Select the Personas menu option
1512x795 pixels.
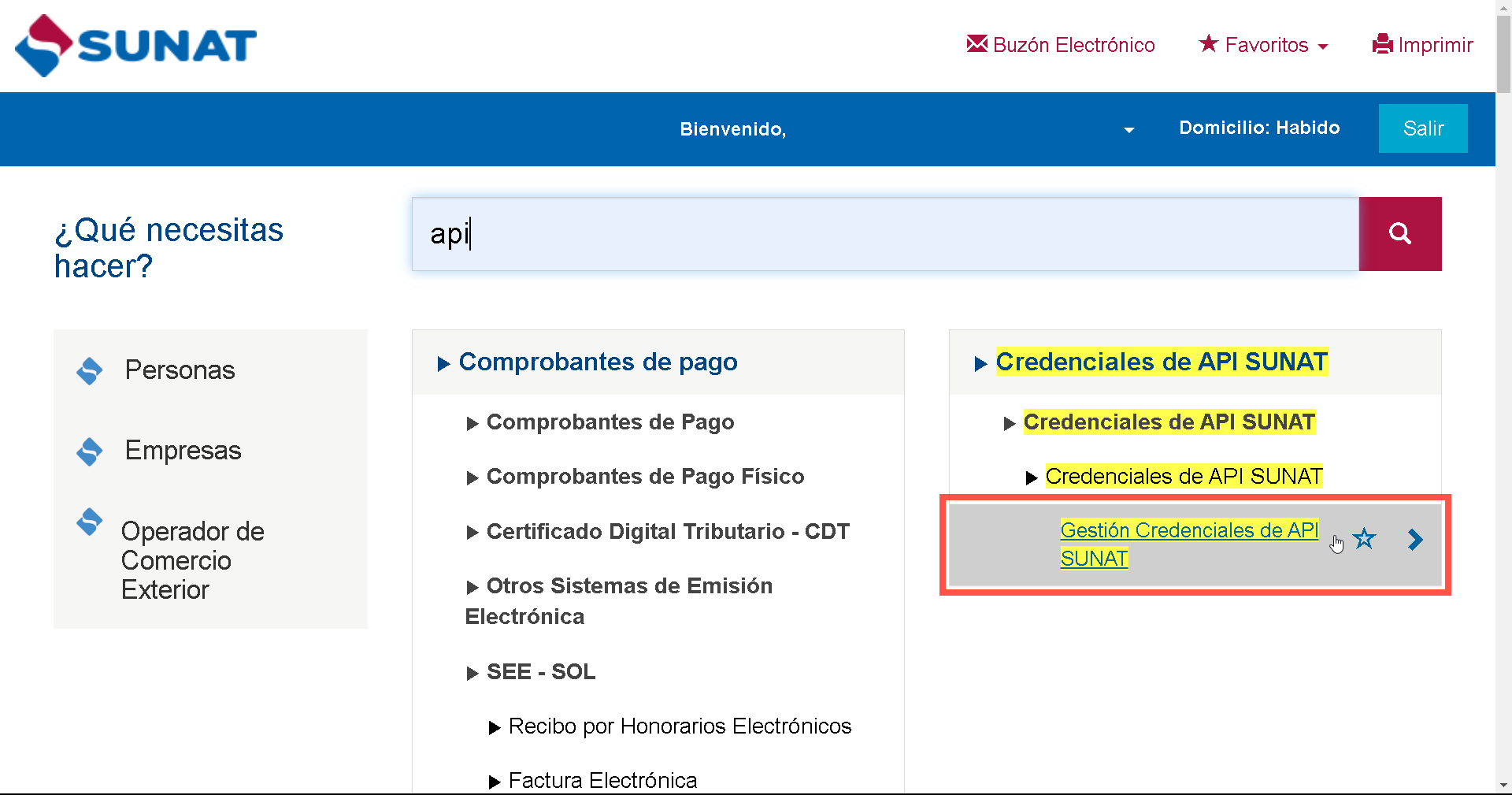[180, 370]
